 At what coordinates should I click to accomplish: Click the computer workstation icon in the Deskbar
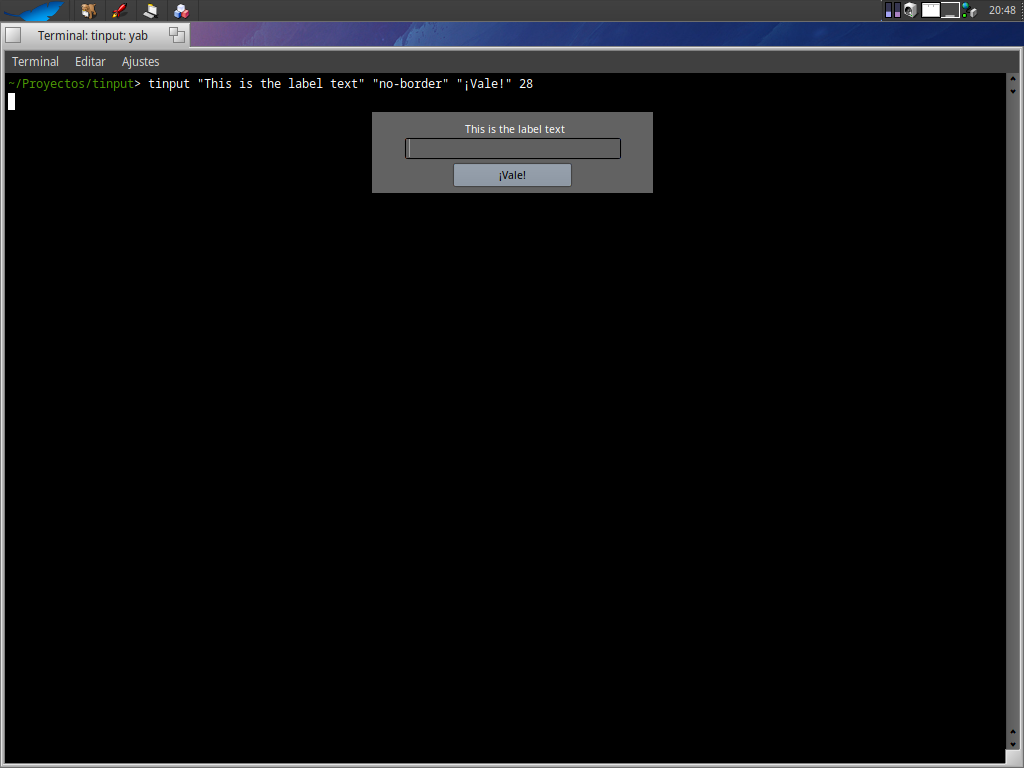pos(150,11)
